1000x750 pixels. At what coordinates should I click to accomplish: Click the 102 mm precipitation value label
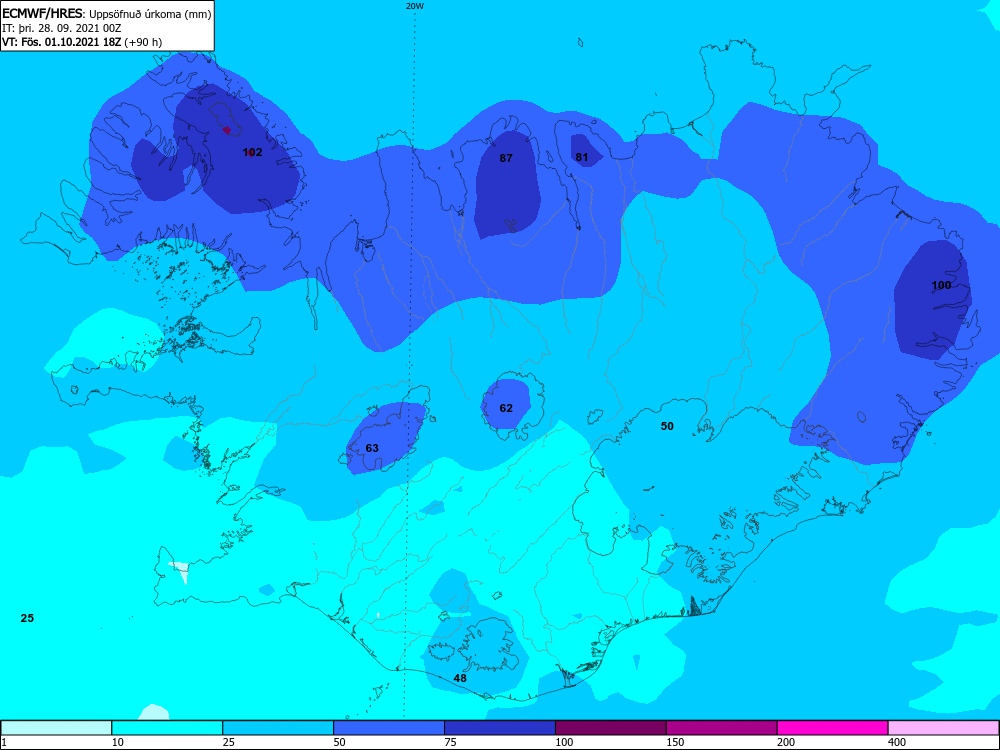click(253, 152)
